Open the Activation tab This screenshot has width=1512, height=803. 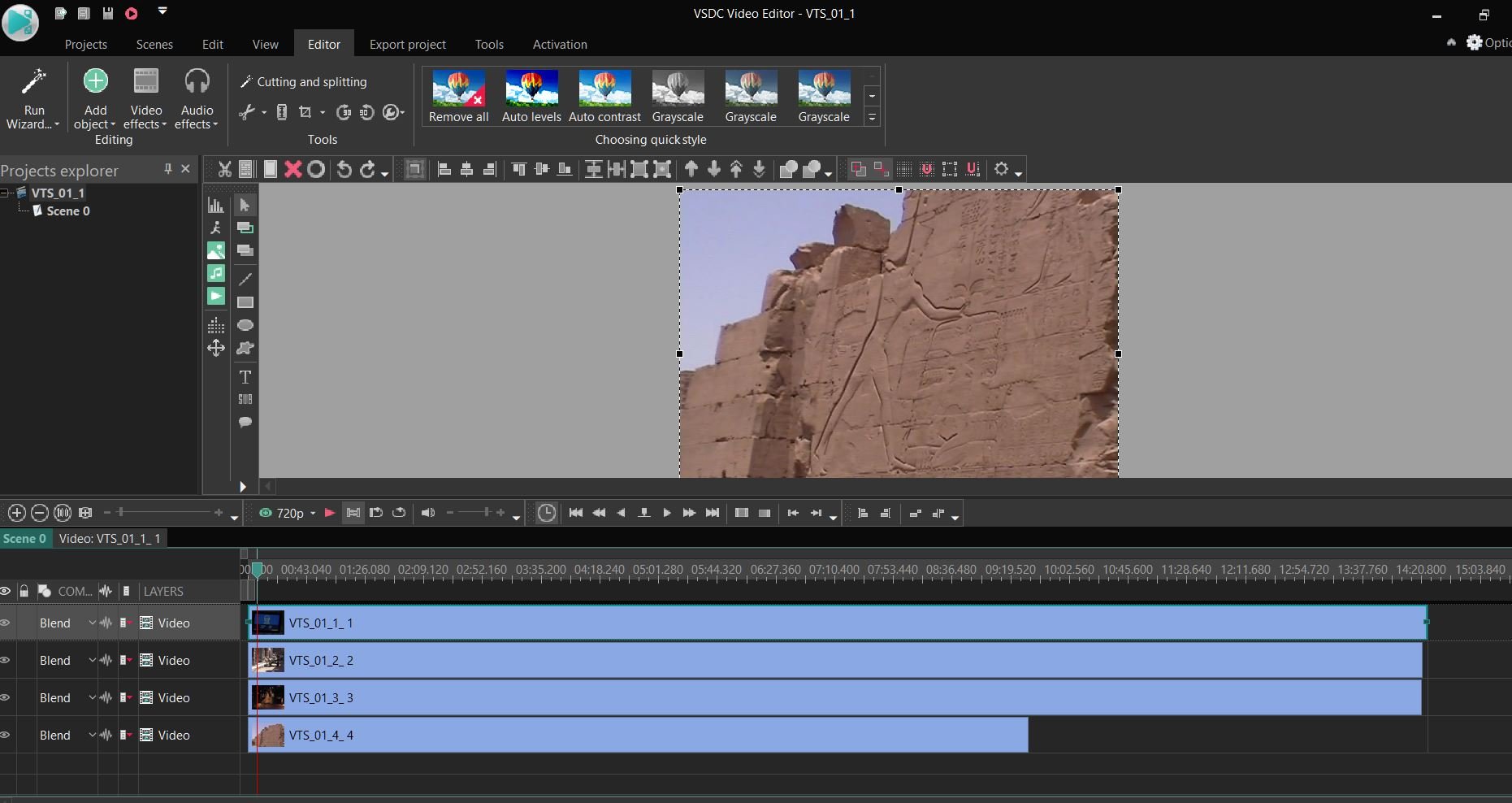point(560,44)
